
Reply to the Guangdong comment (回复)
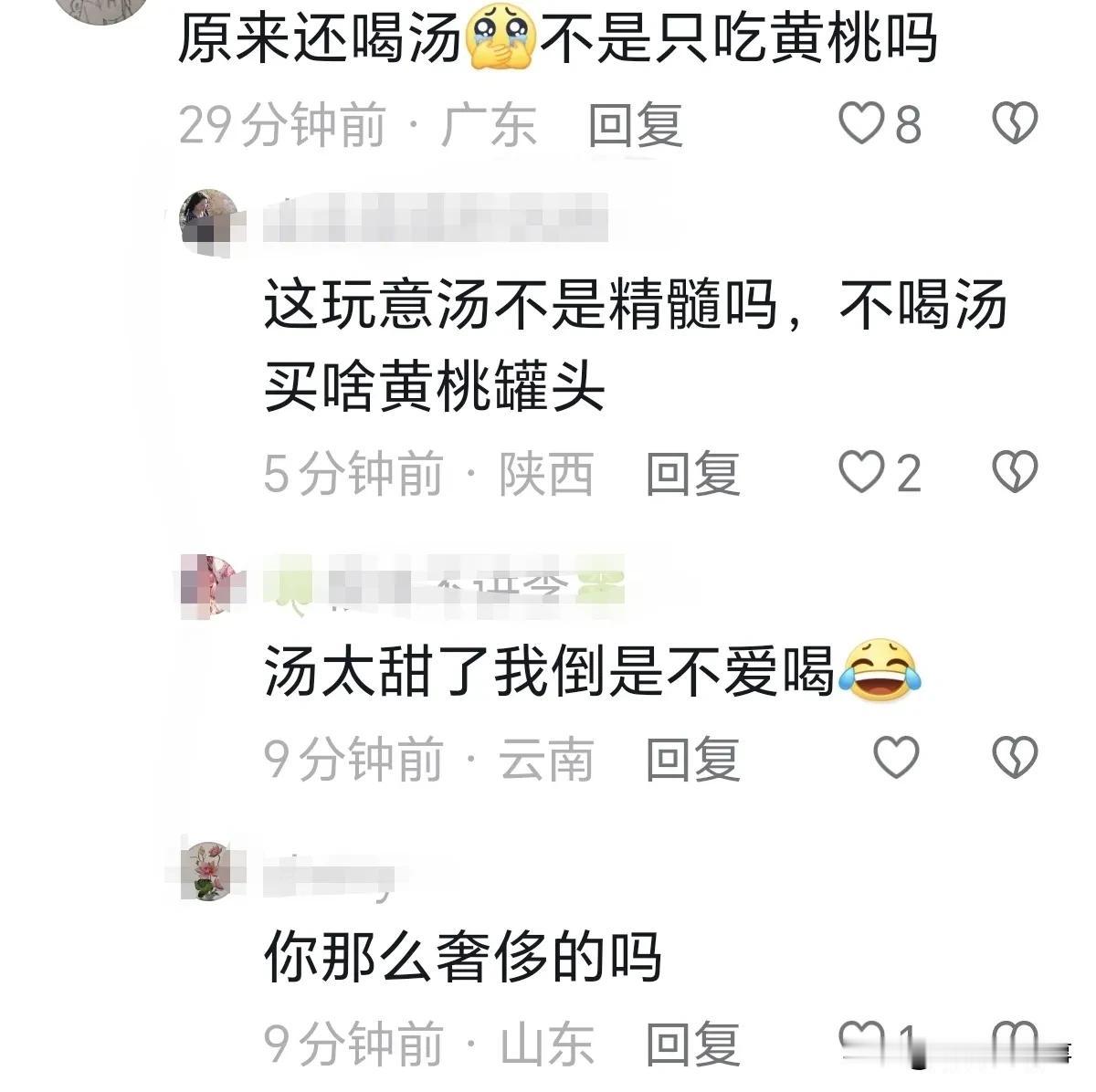point(636,125)
